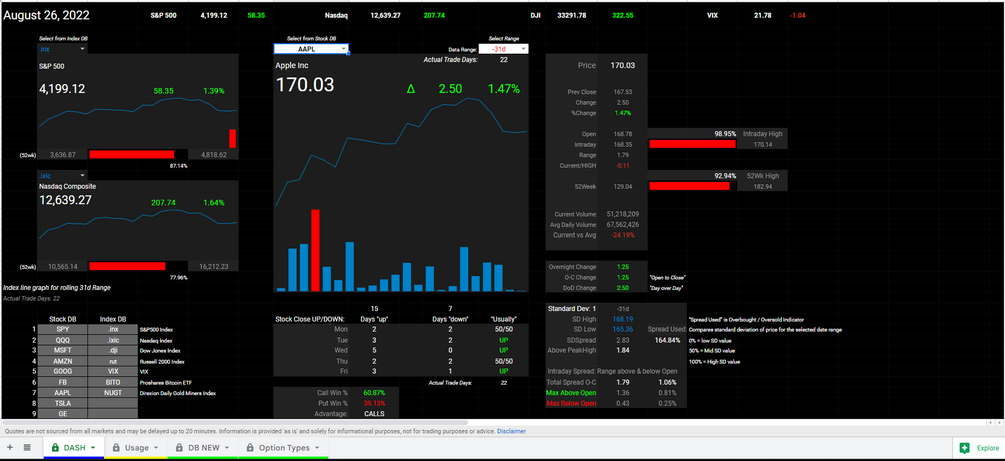Screen dimensions: 1005x461
Task: Switch to the DASH sheet tab
Action: 73,448
